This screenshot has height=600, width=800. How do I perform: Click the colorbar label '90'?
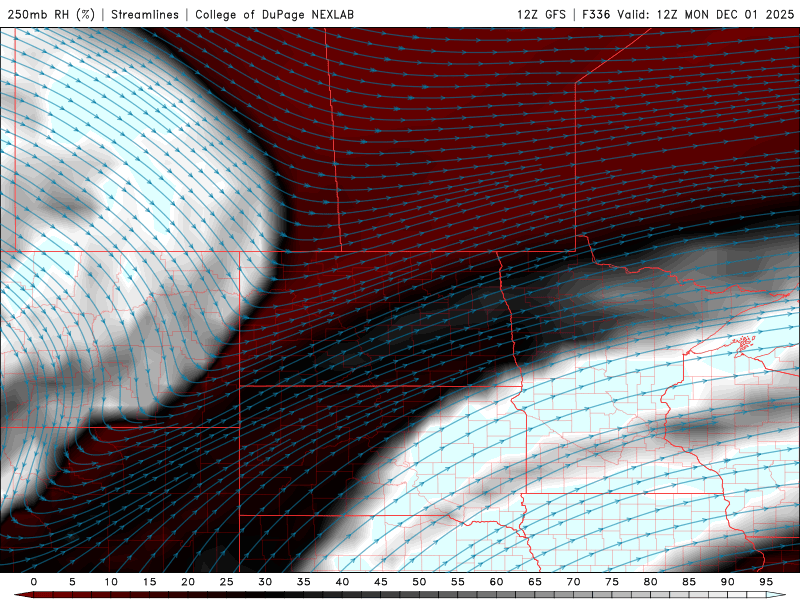pyautogui.click(x=727, y=582)
